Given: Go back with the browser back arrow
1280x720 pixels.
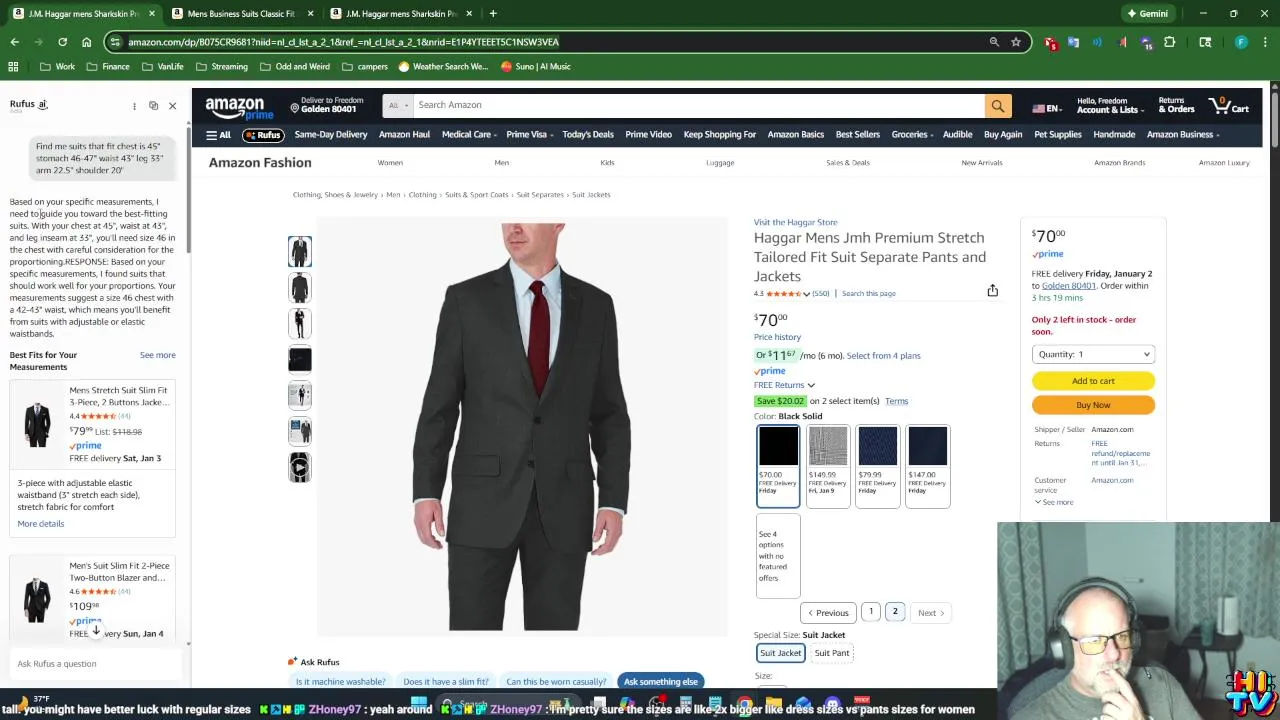Looking at the screenshot, I should tap(14, 42).
